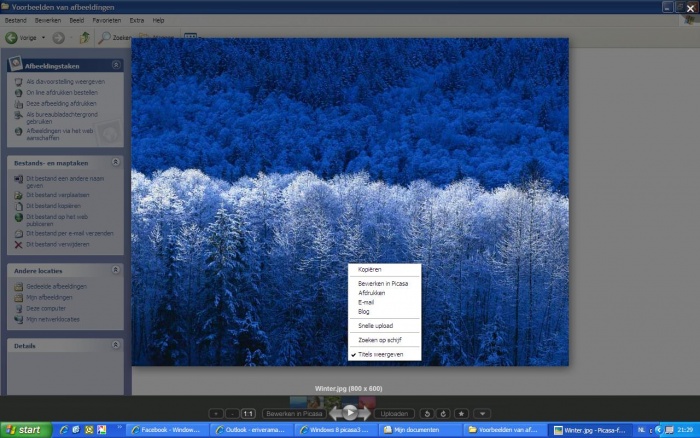Choose Snelle upload in context menu
The width and height of the screenshot is (700, 438).
click(x=384, y=325)
